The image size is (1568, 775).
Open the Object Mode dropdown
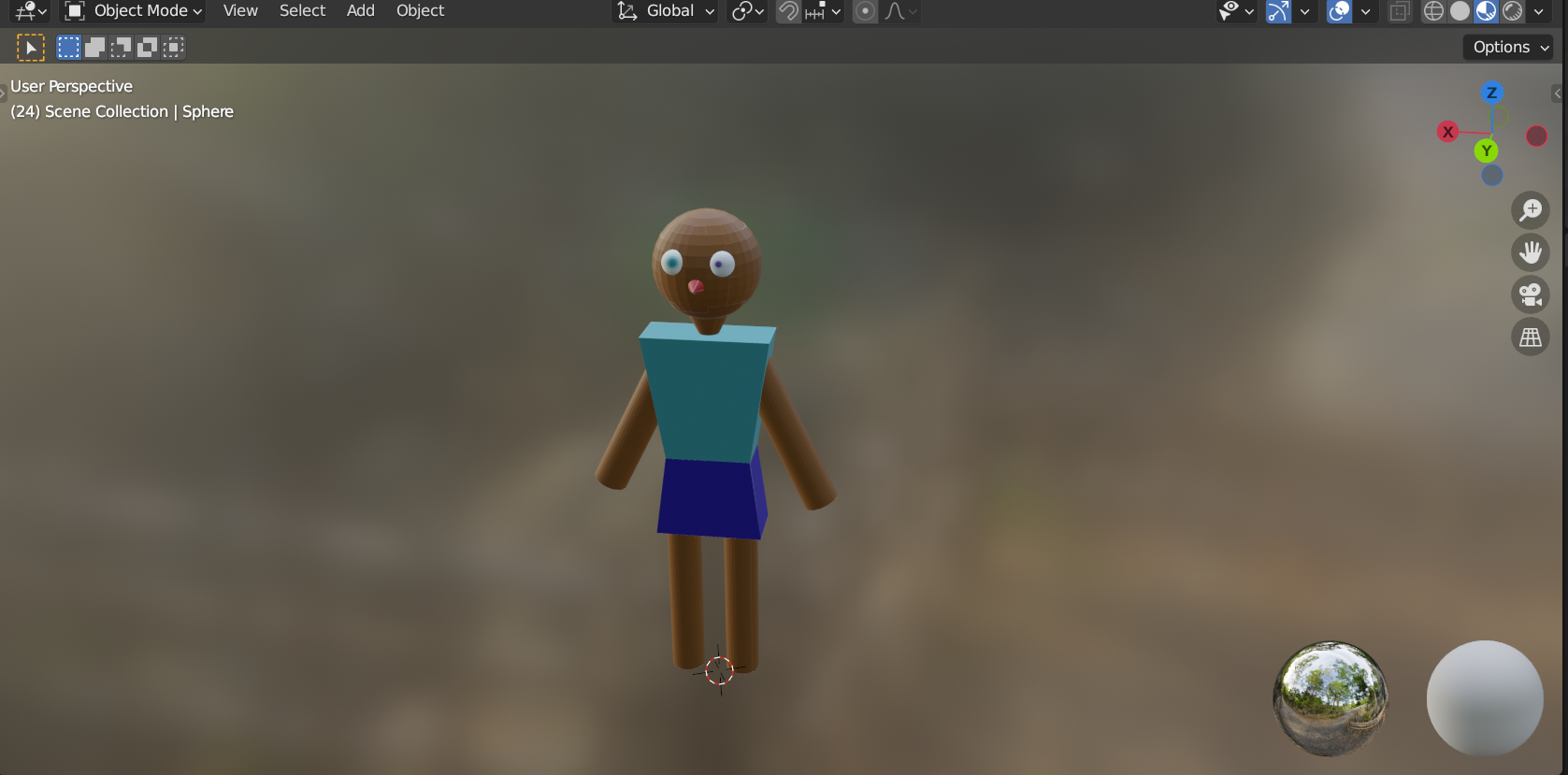pos(133,11)
